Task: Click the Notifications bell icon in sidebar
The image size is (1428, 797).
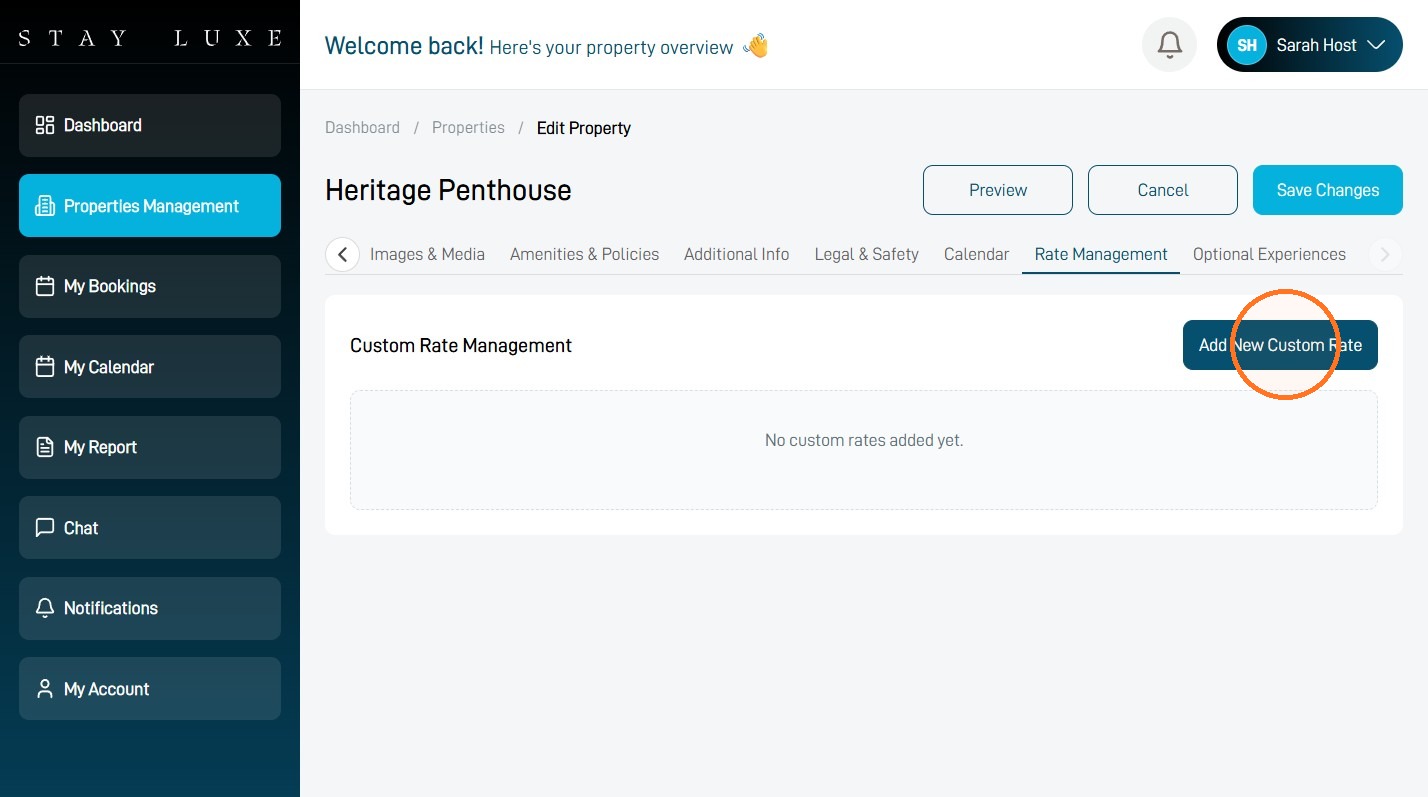Action: pos(45,608)
